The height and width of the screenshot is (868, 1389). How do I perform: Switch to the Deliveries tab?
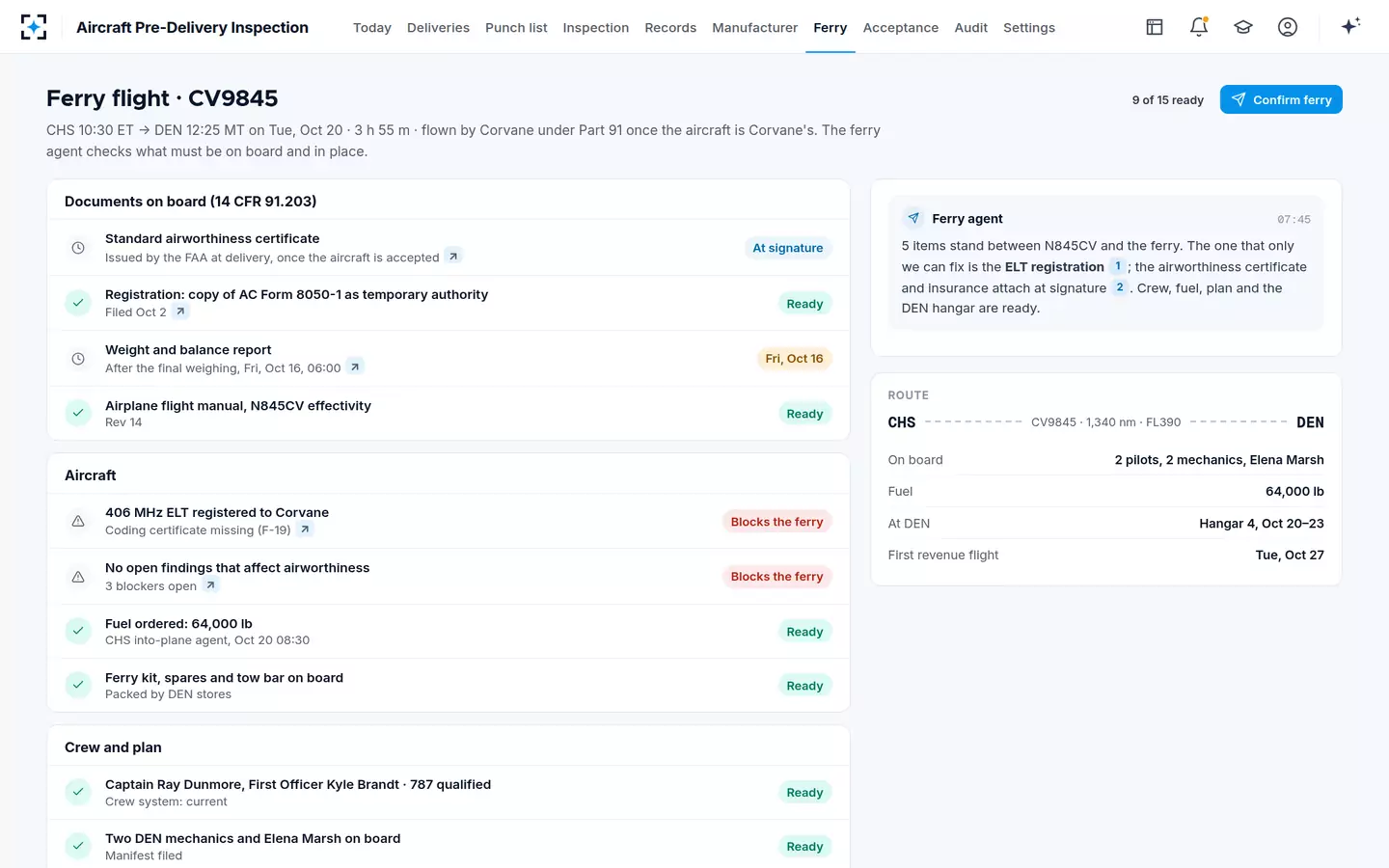pos(438,28)
